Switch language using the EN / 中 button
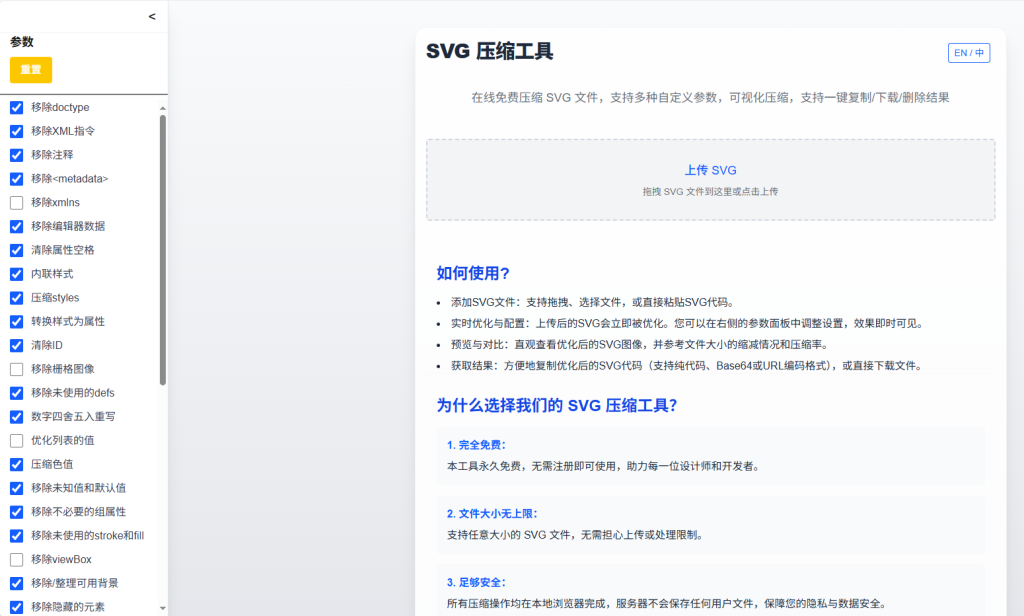Viewport: 1024px width, 616px height. click(968, 53)
